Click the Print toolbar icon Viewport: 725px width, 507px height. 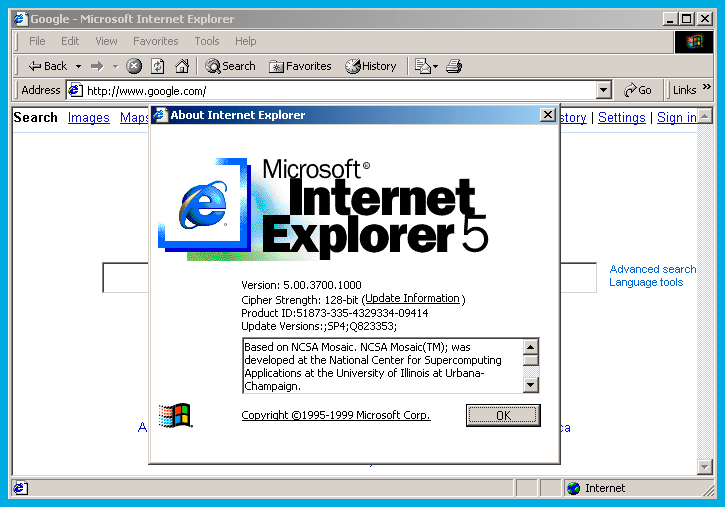click(453, 66)
